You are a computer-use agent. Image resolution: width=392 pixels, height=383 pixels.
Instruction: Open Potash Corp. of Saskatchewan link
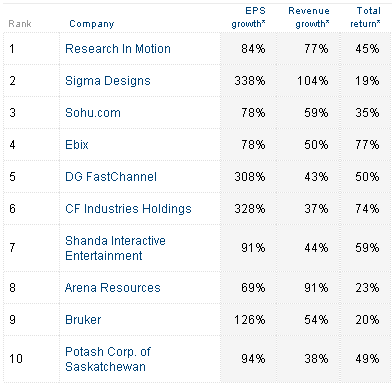click(108, 359)
